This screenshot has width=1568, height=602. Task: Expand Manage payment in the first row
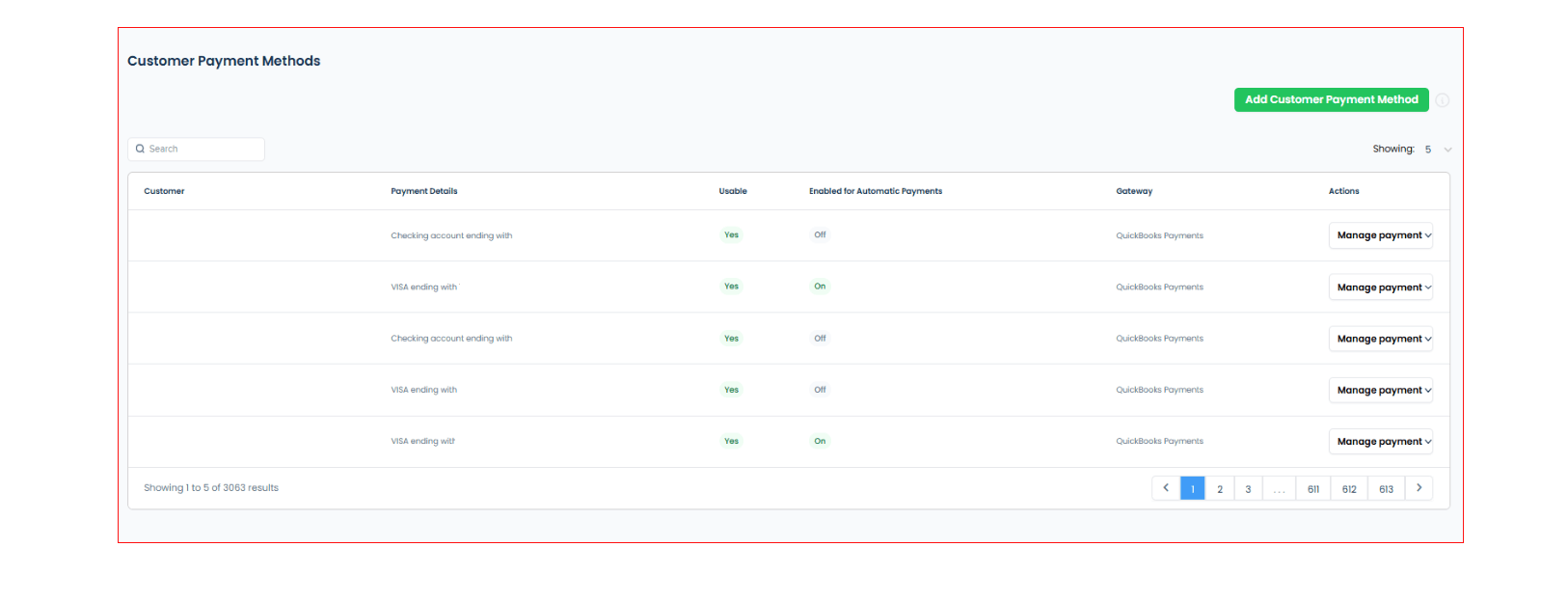(1380, 235)
